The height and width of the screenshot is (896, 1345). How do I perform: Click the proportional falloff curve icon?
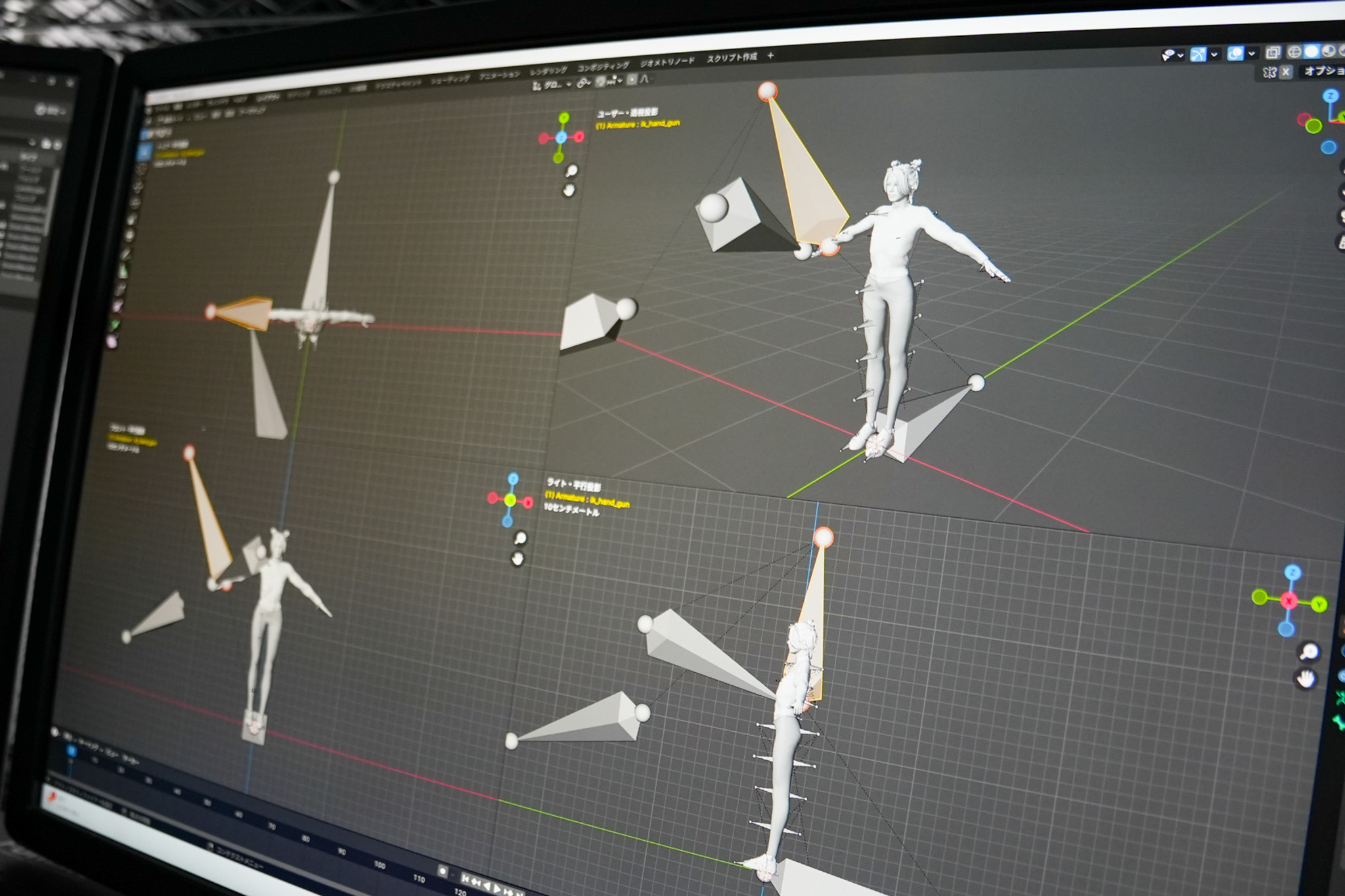tap(644, 78)
